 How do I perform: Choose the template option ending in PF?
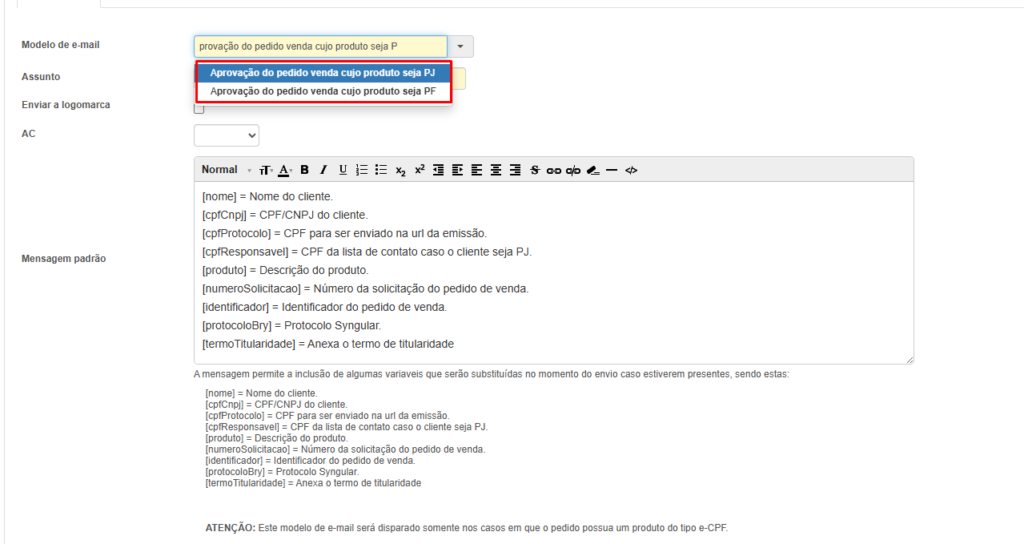(x=322, y=91)
